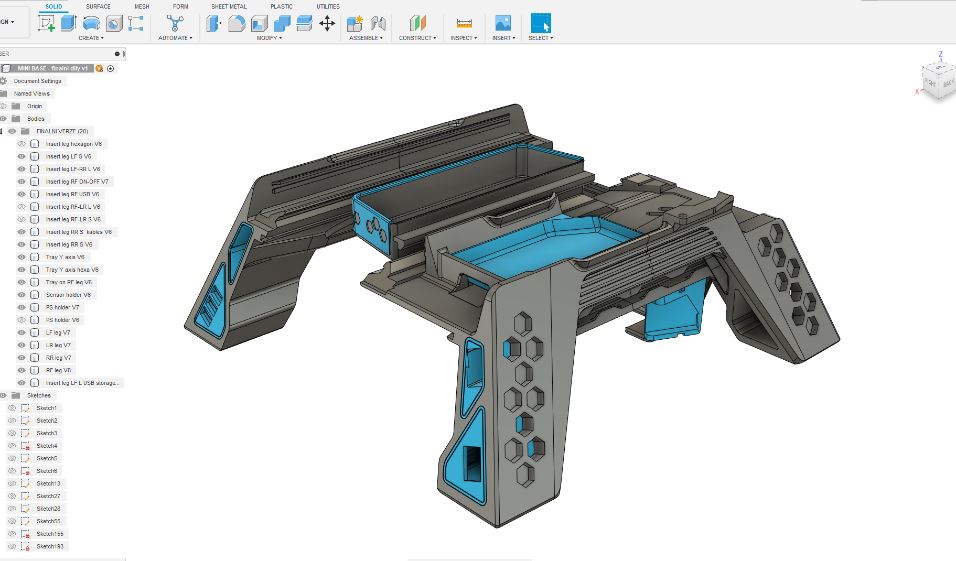Select Insert leg RF USB V6 body
956x561 pixels.
[72, 194]
